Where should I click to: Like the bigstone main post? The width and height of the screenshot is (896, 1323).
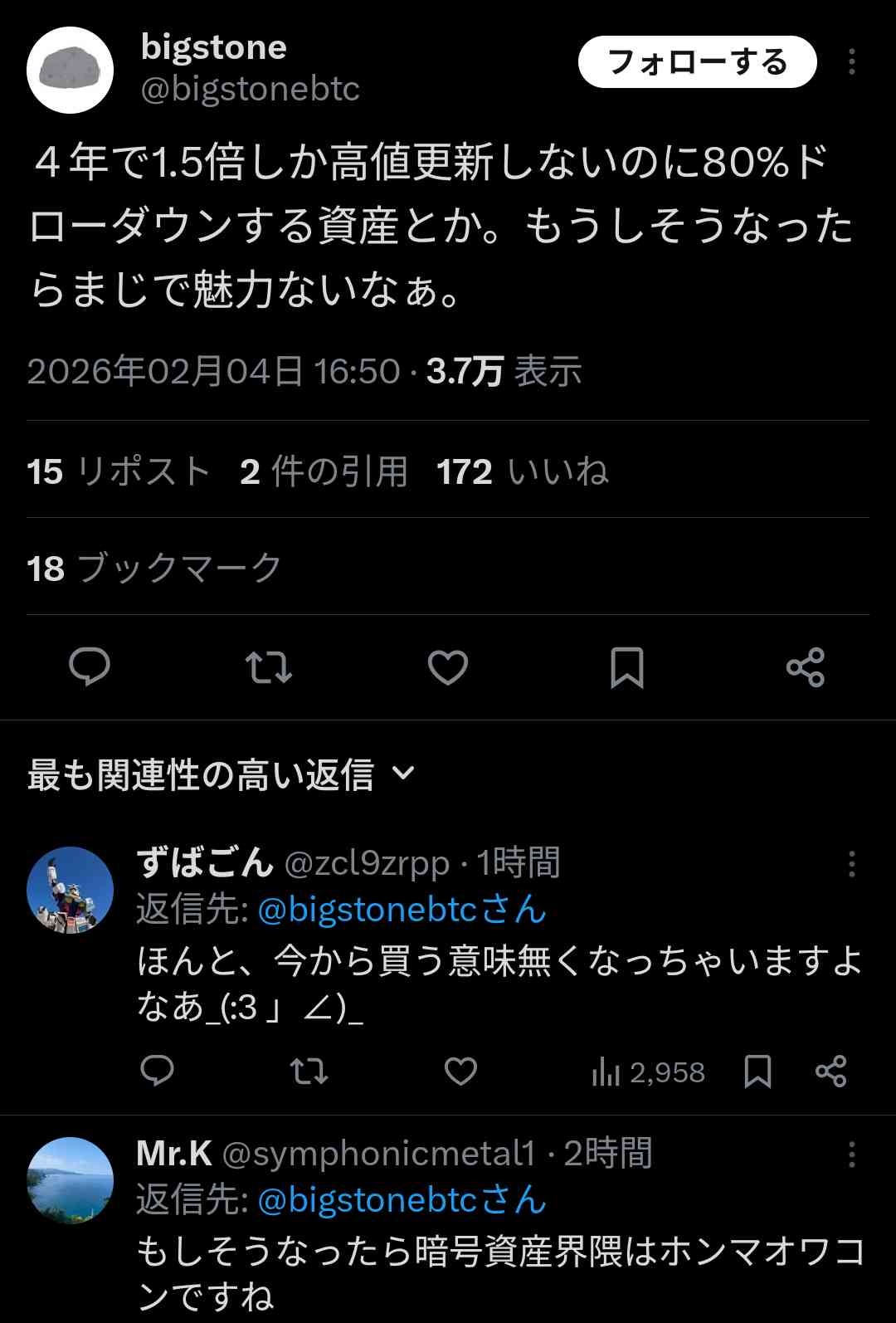click(448, 667)
